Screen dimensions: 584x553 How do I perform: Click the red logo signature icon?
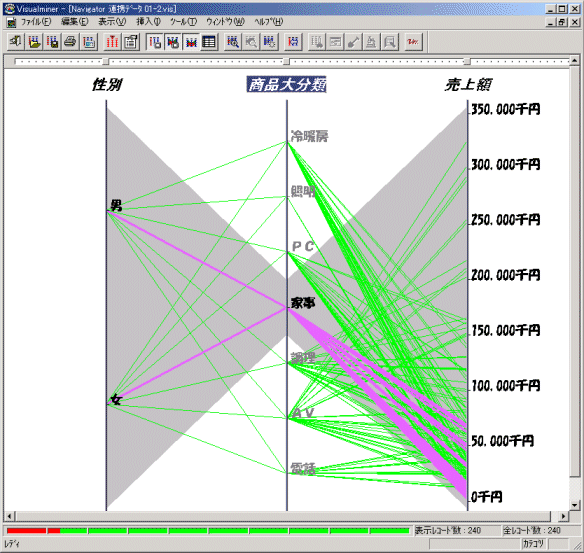tap(413, 41)
